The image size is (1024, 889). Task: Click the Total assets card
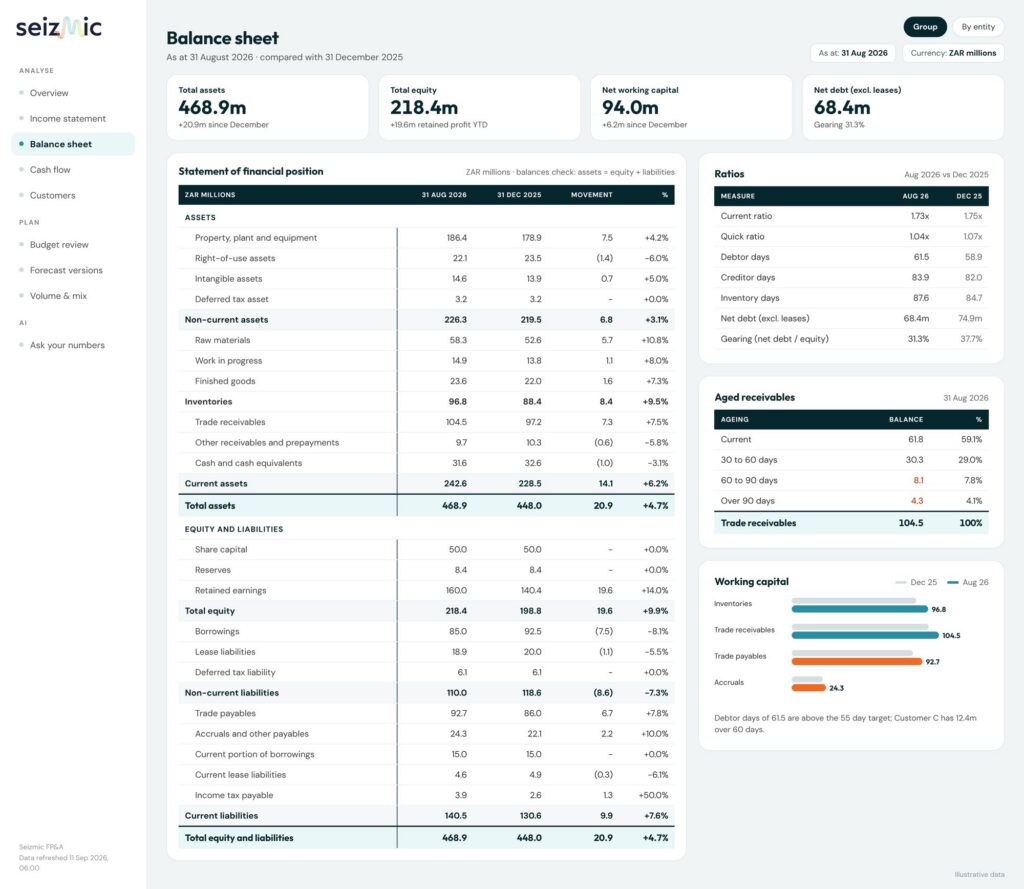(x=268, y=107)
